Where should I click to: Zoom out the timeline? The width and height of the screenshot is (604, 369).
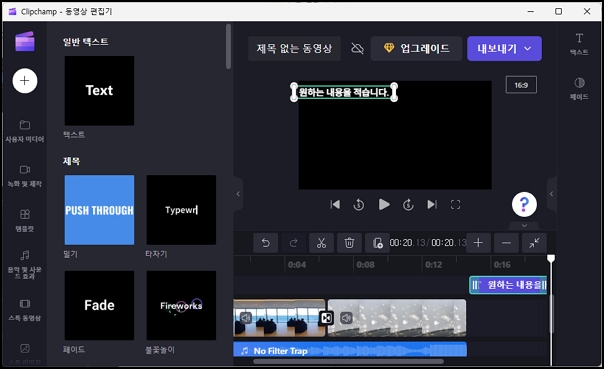pos(506,243)
